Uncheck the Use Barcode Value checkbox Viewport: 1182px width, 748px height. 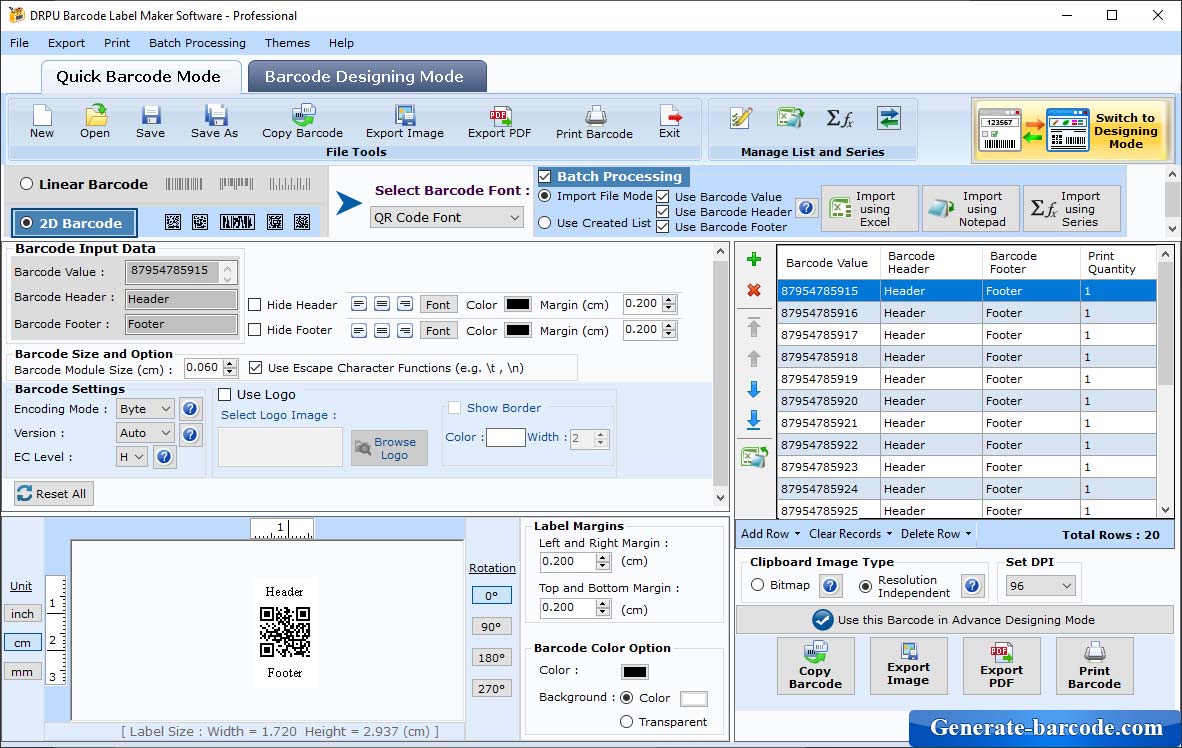(x=663, y=197)
